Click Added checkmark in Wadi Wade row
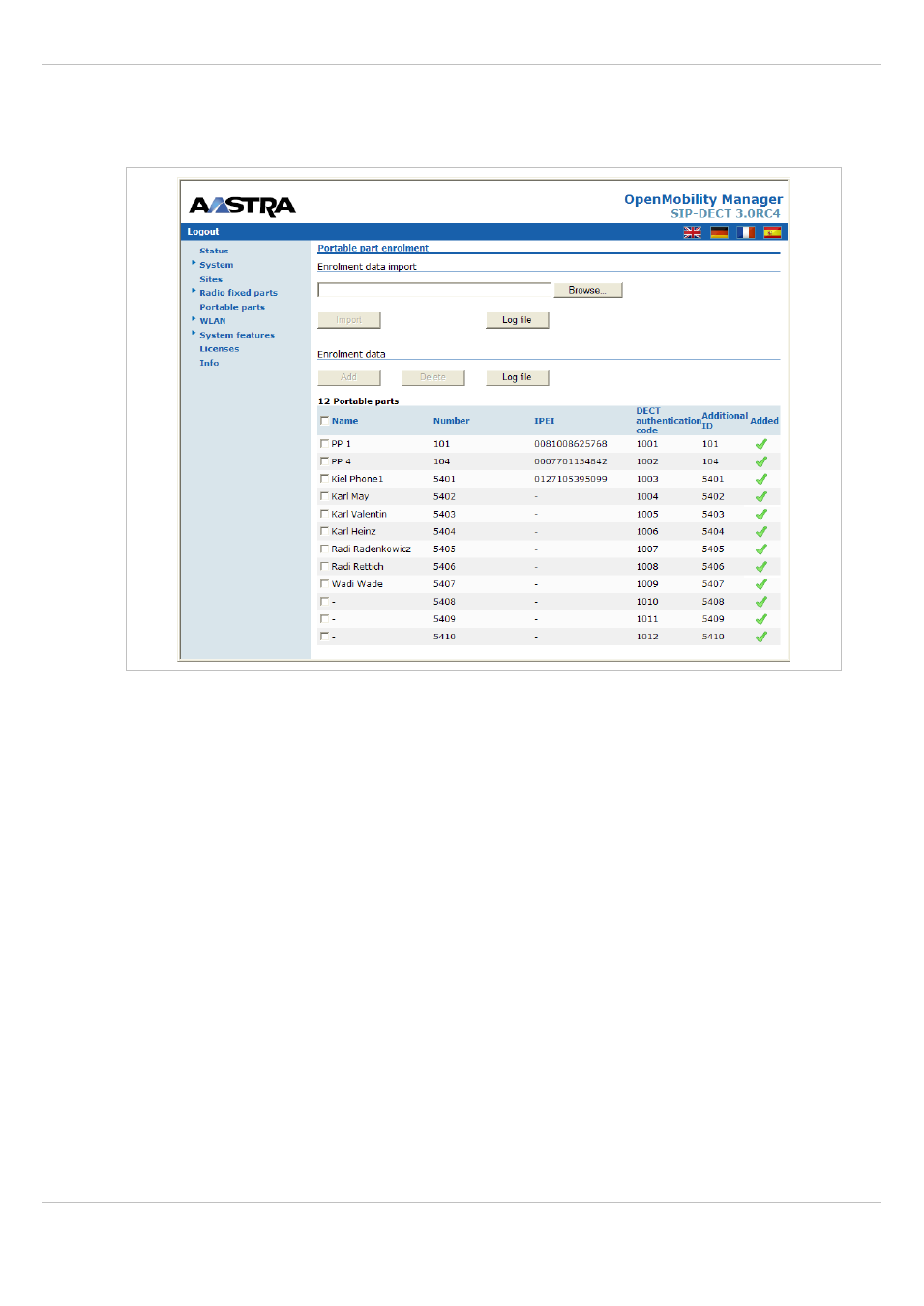This screenshot has height=1306, width=924. tap(761, 584)
